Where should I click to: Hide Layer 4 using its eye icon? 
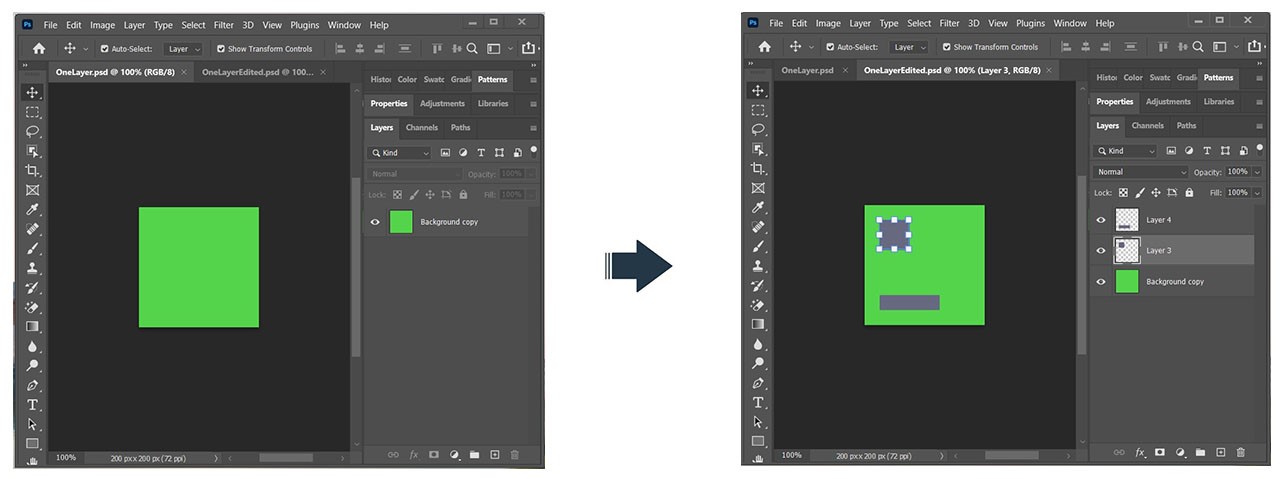1101,220
